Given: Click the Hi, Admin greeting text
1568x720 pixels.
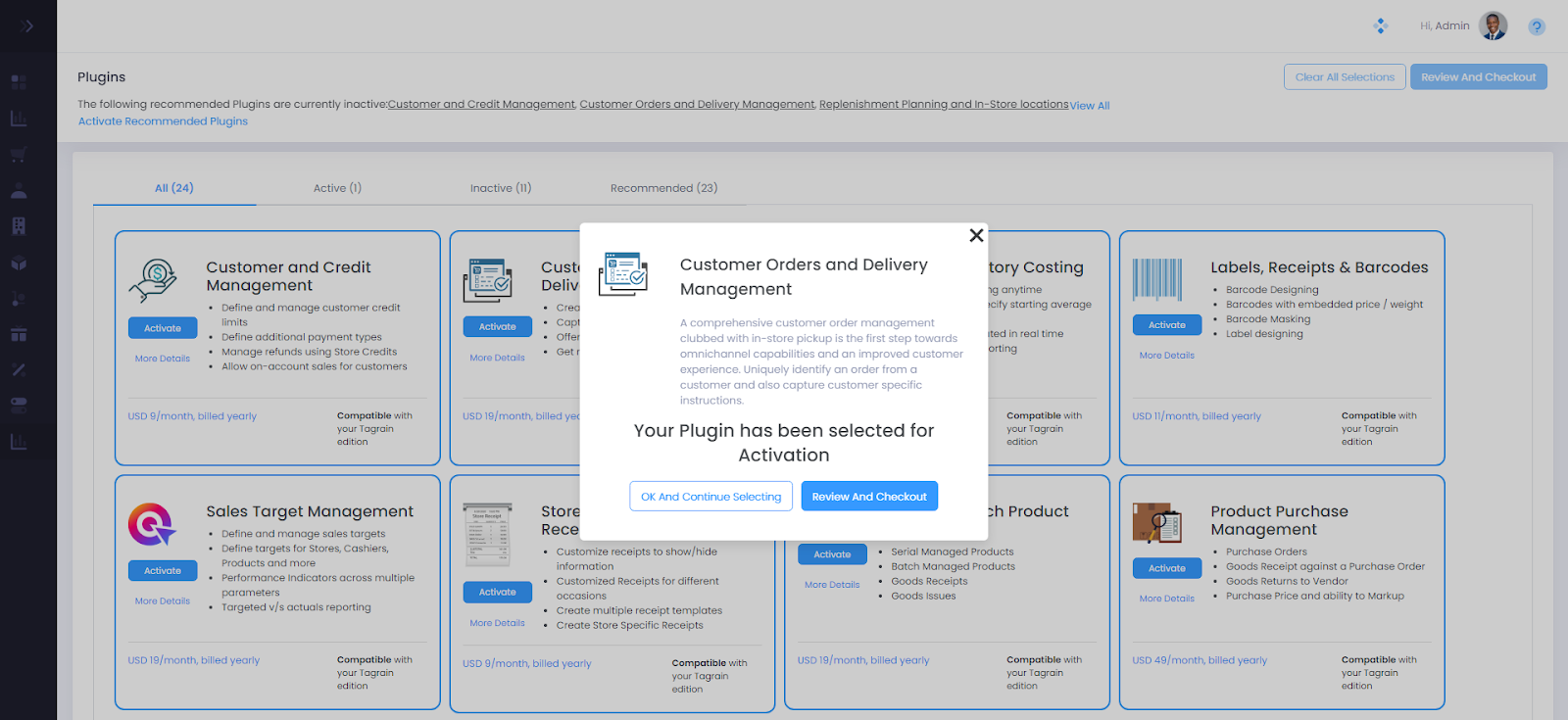Looking at the screenshot, I should 1445,25.
